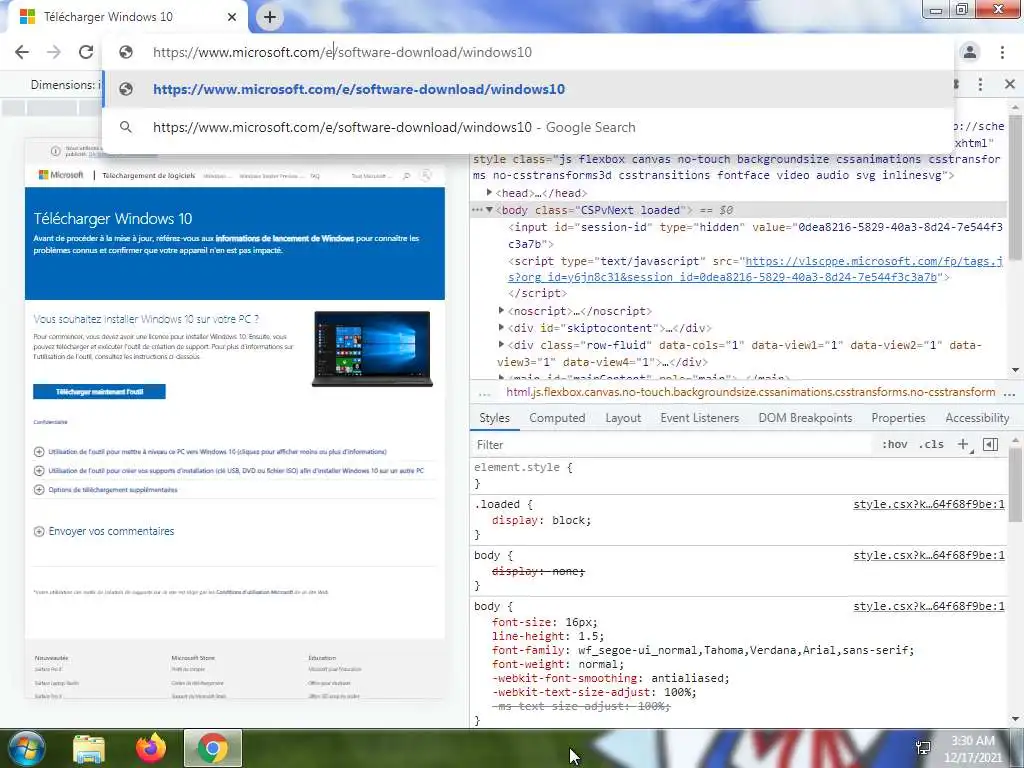1024x768 pixels.
Task: Open File Explorer from taskbar
Action: pyautogui.click(x=88, y=748)
